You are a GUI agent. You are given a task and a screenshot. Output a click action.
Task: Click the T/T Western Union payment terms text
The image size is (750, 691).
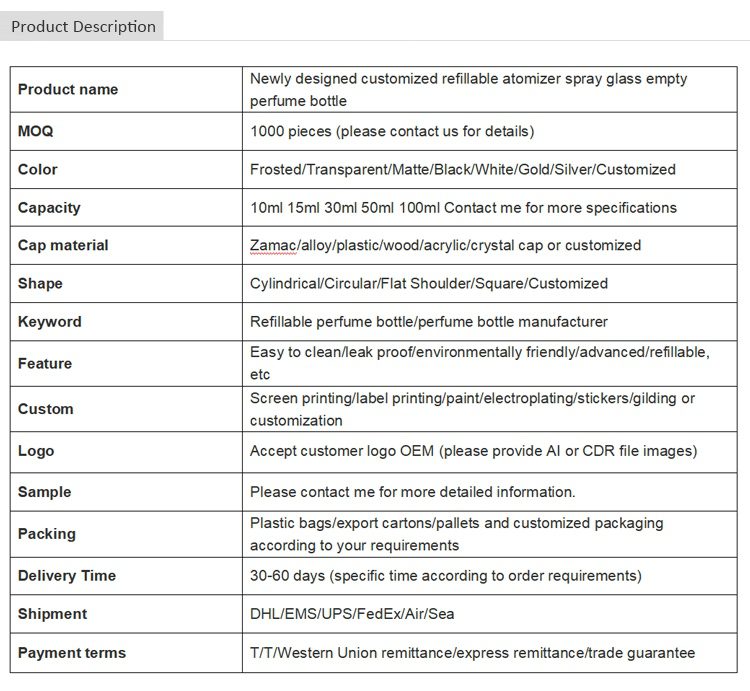click(472, 653)
